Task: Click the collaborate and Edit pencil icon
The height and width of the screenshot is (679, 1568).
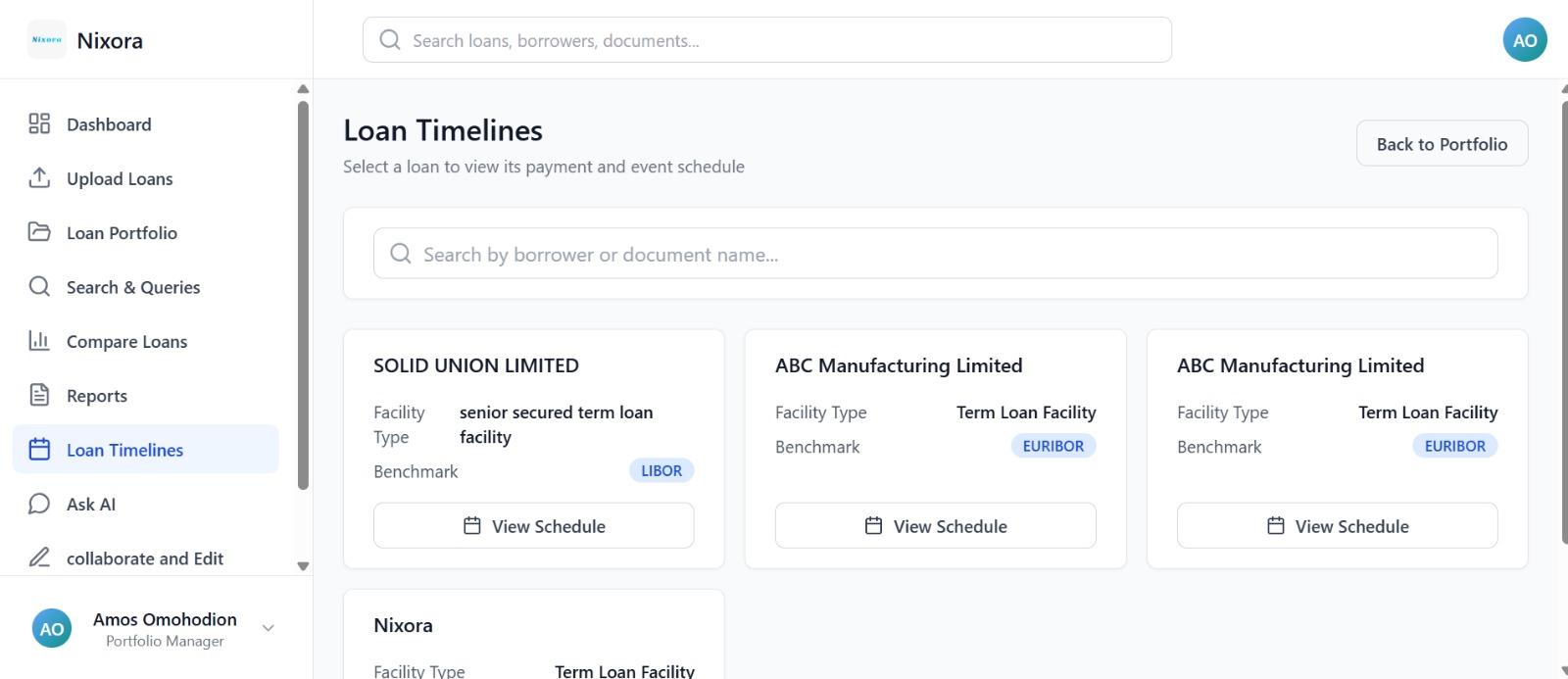Action: point(39,558)
